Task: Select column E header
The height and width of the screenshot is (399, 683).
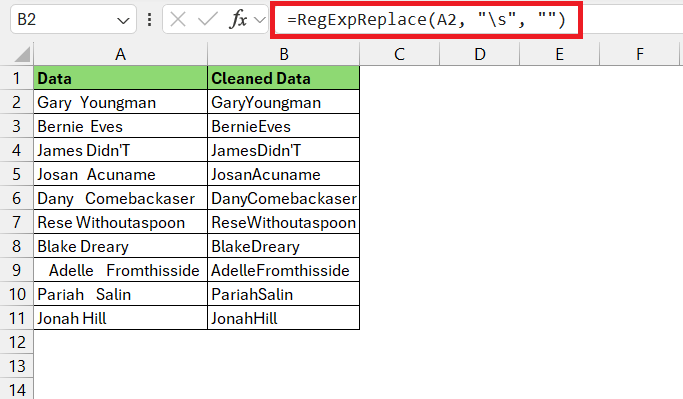Action: point(560,54)
